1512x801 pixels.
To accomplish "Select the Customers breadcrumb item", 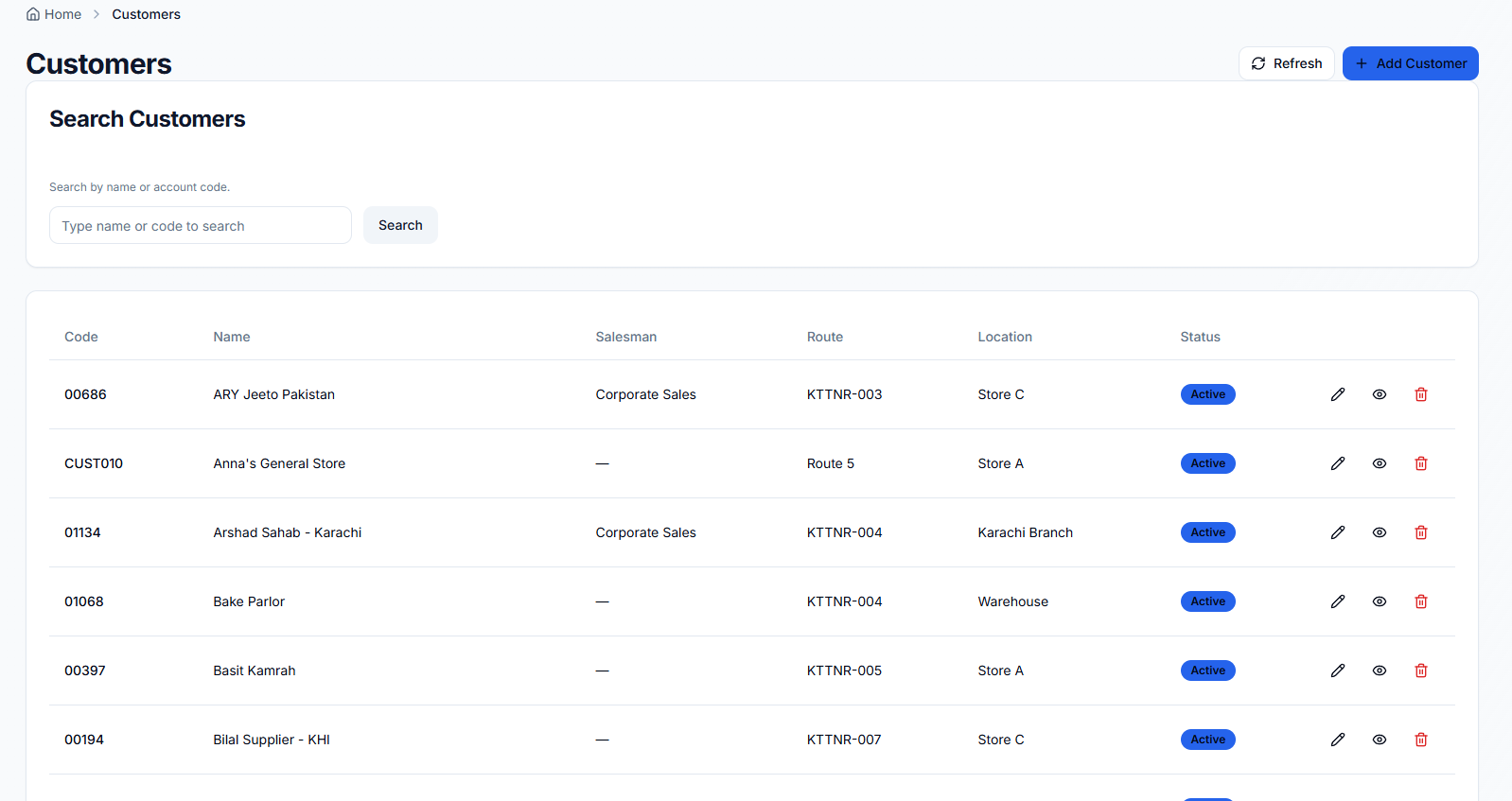I will [146, 14].
